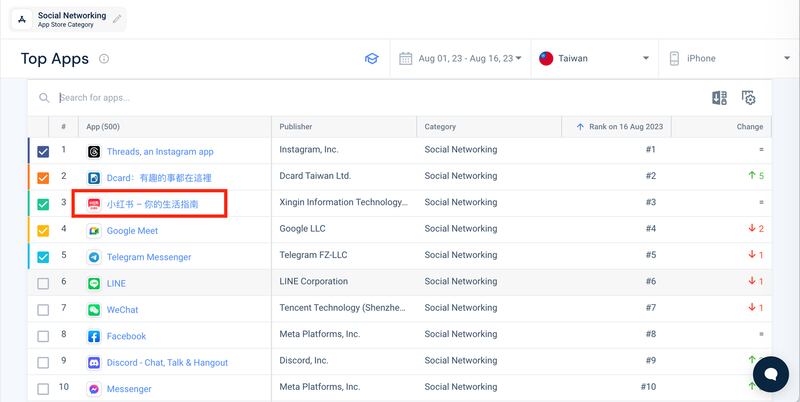The width and height of the screenshot is (800, 402).
Task: Sort by Rank on 16 Aug 2023 column
Action: 616,127
